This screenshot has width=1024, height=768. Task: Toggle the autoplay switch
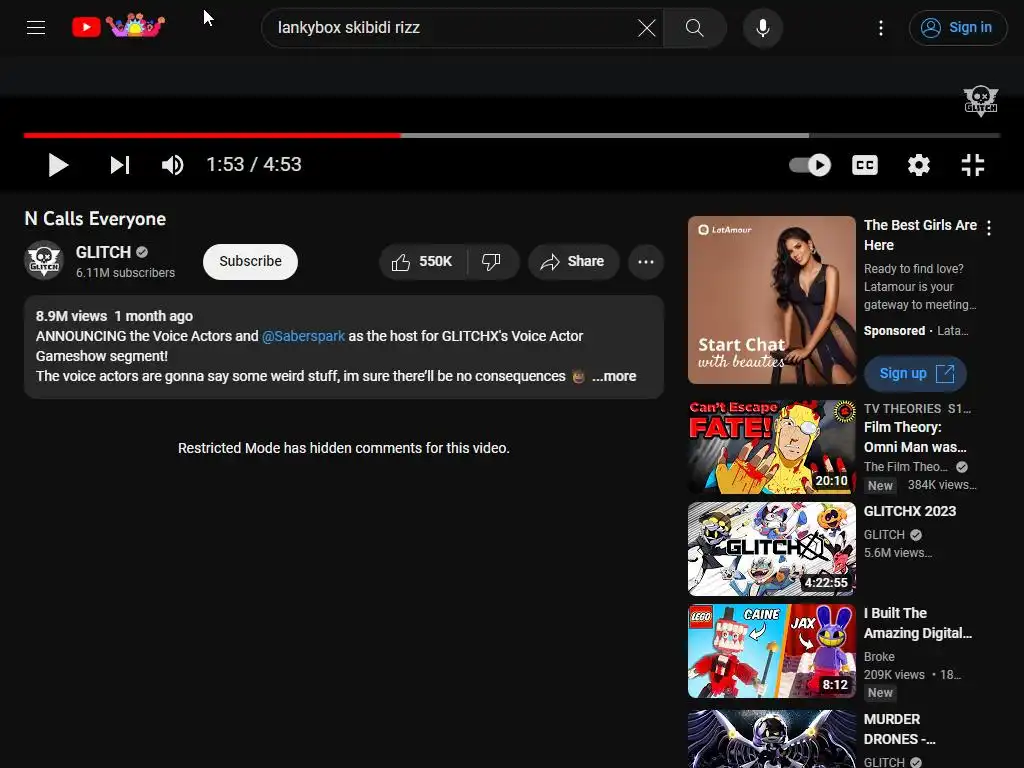[x=810, y=165]
